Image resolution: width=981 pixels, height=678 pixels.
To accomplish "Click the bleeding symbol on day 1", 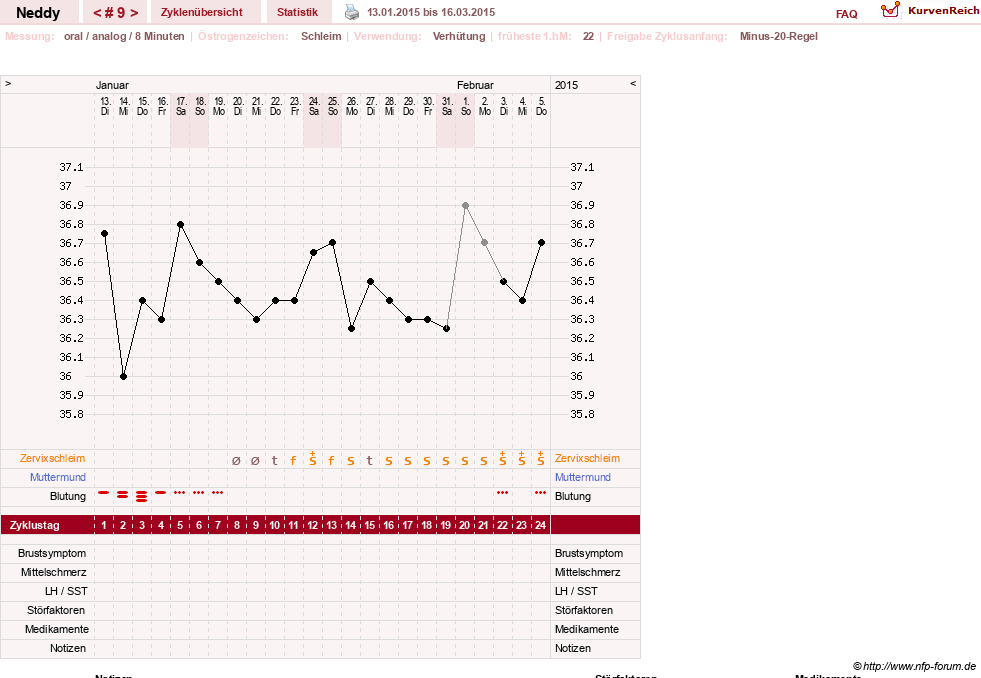I will tap(104, 493).
